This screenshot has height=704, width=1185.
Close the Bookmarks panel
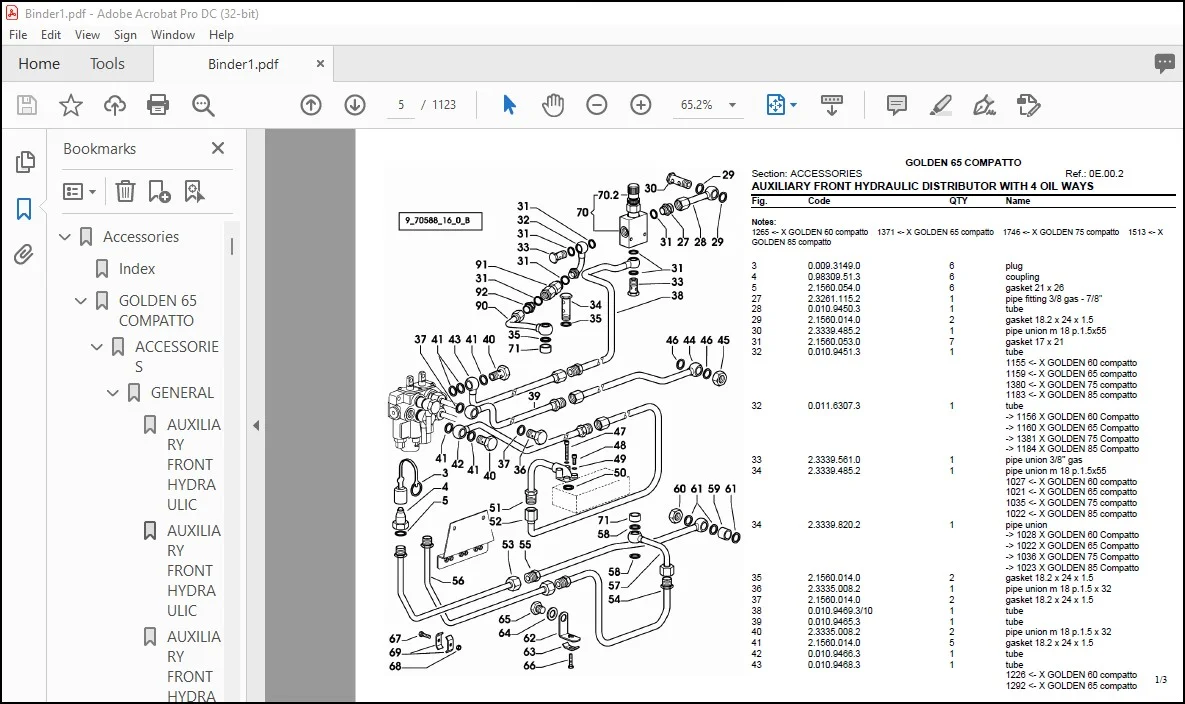[218, 148]
